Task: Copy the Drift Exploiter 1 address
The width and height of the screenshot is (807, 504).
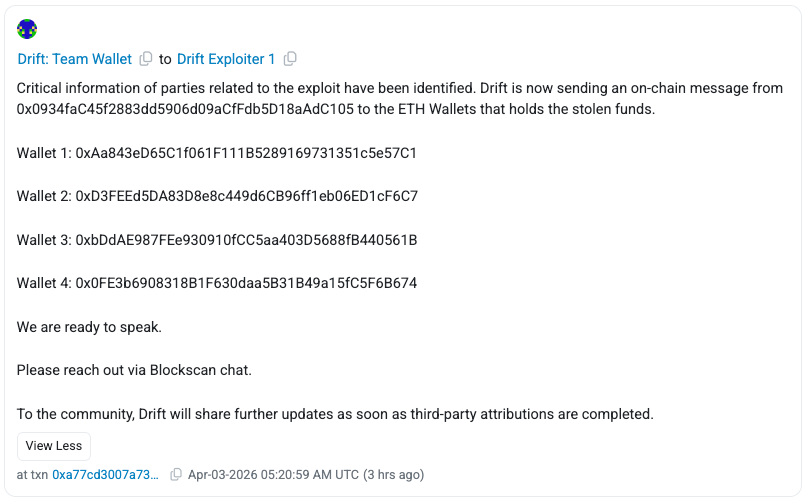Action: [290, 59]
